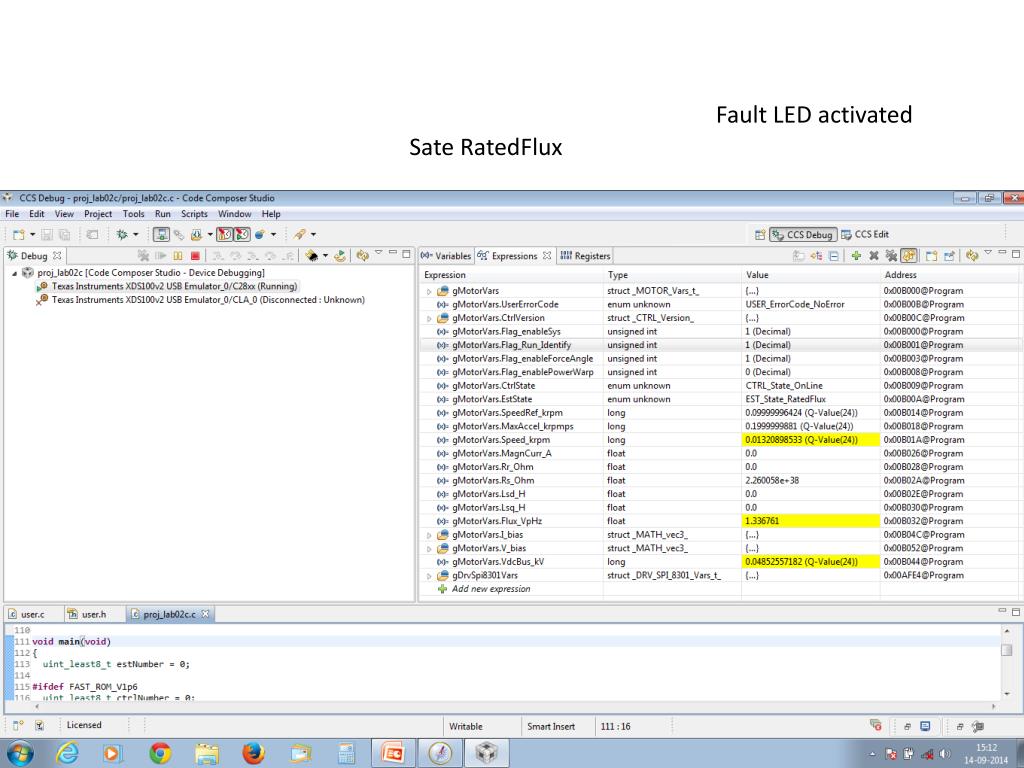Close the proj_lab02c.c editor tab

tap(205, 614)
